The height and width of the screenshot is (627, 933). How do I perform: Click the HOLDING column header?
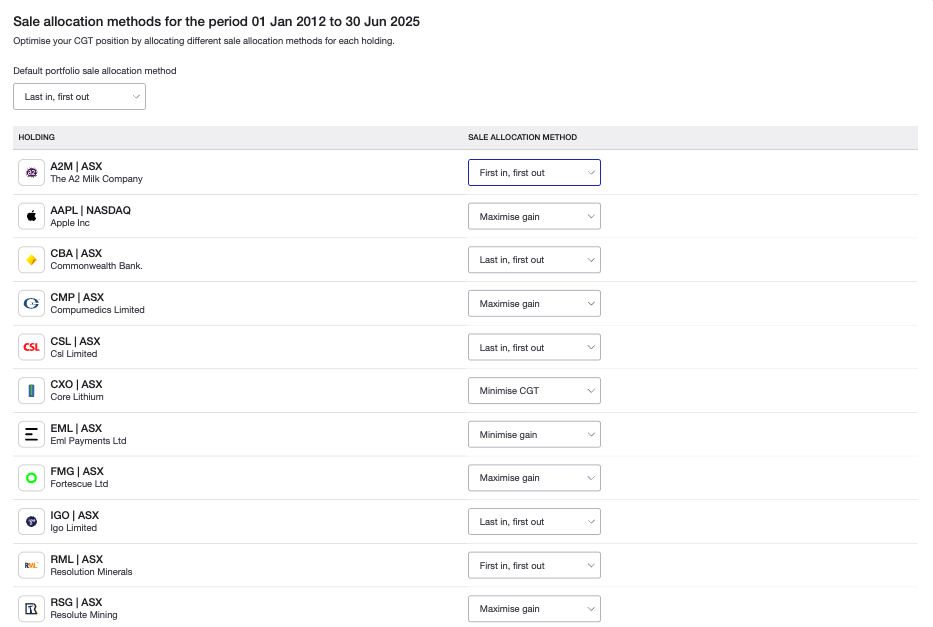pos(36,137)
